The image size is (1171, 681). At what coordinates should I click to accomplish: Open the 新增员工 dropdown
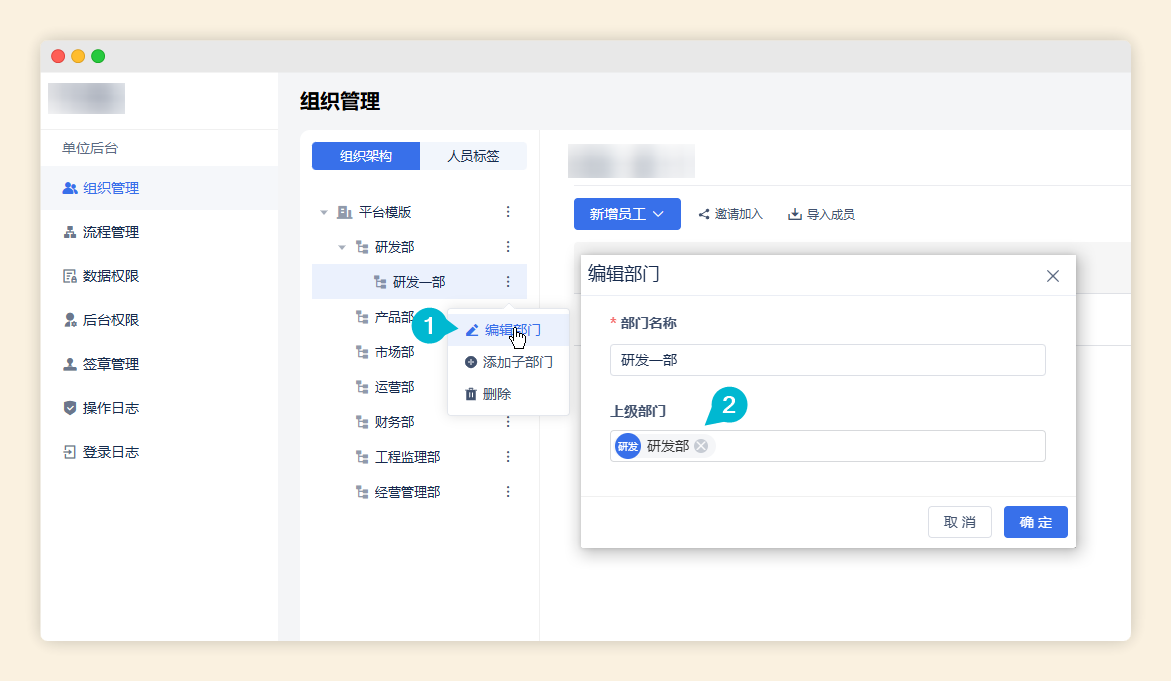pyautogui.click(x=627, y=214)
